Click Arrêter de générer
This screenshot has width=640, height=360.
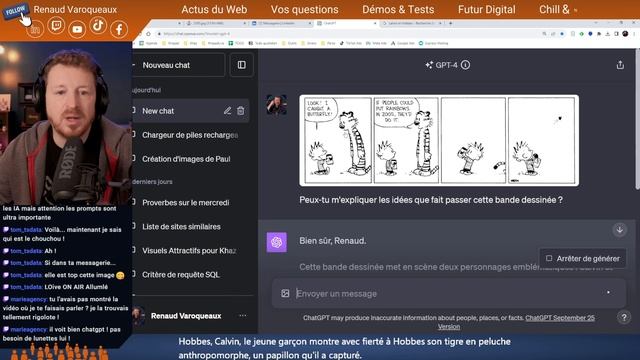click(583, 258)
